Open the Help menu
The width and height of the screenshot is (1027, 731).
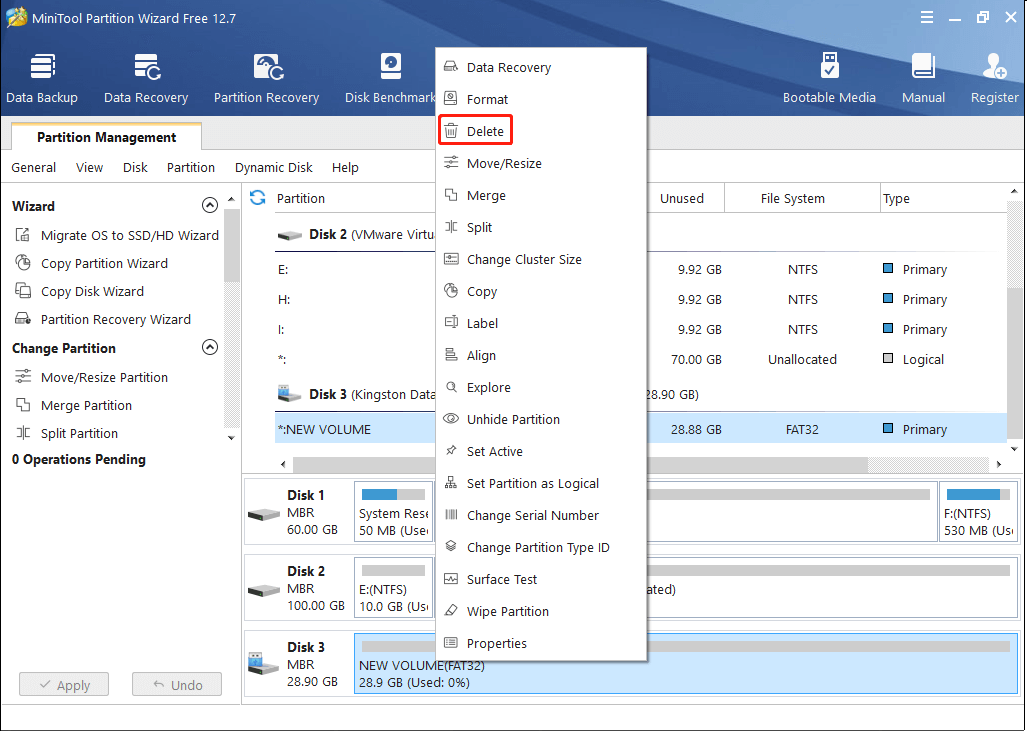point(345,168)
